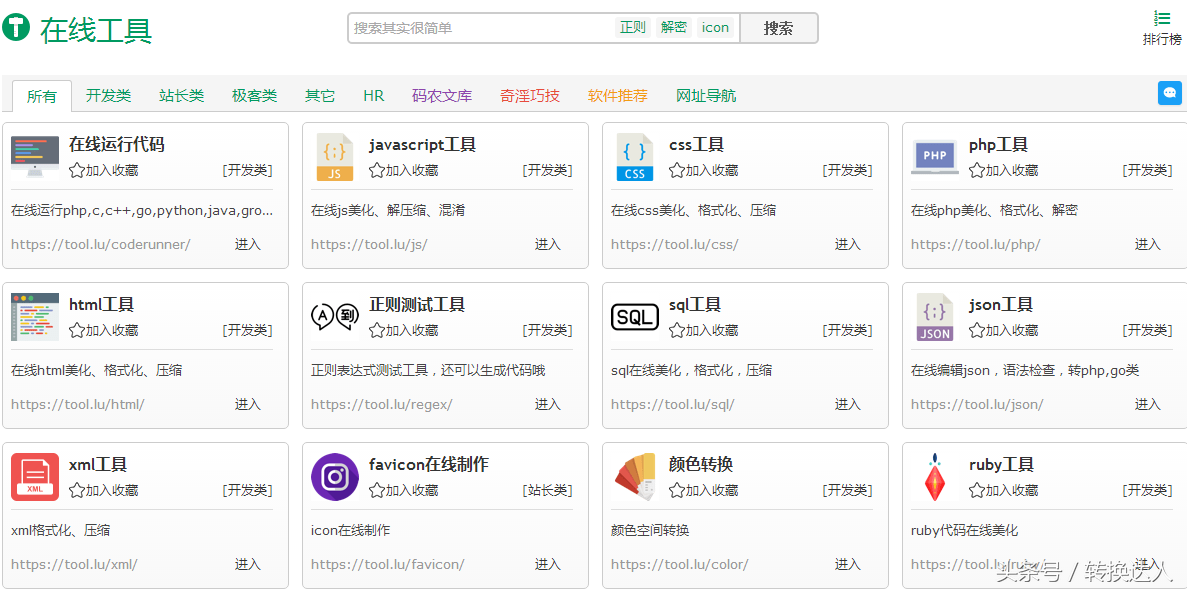This screenshot has width=1187, height=591.
Task: Select the 网址导航 tab
Action: pyautogui.click(x=705, y=96)
